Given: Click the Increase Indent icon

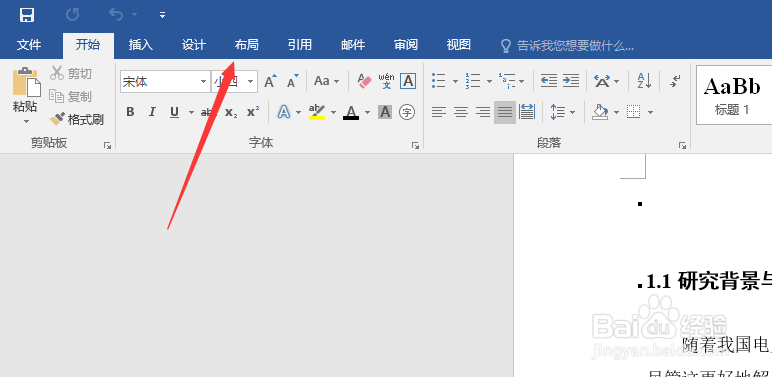Looking at the screenshot, I should click(x=571, y=81).
